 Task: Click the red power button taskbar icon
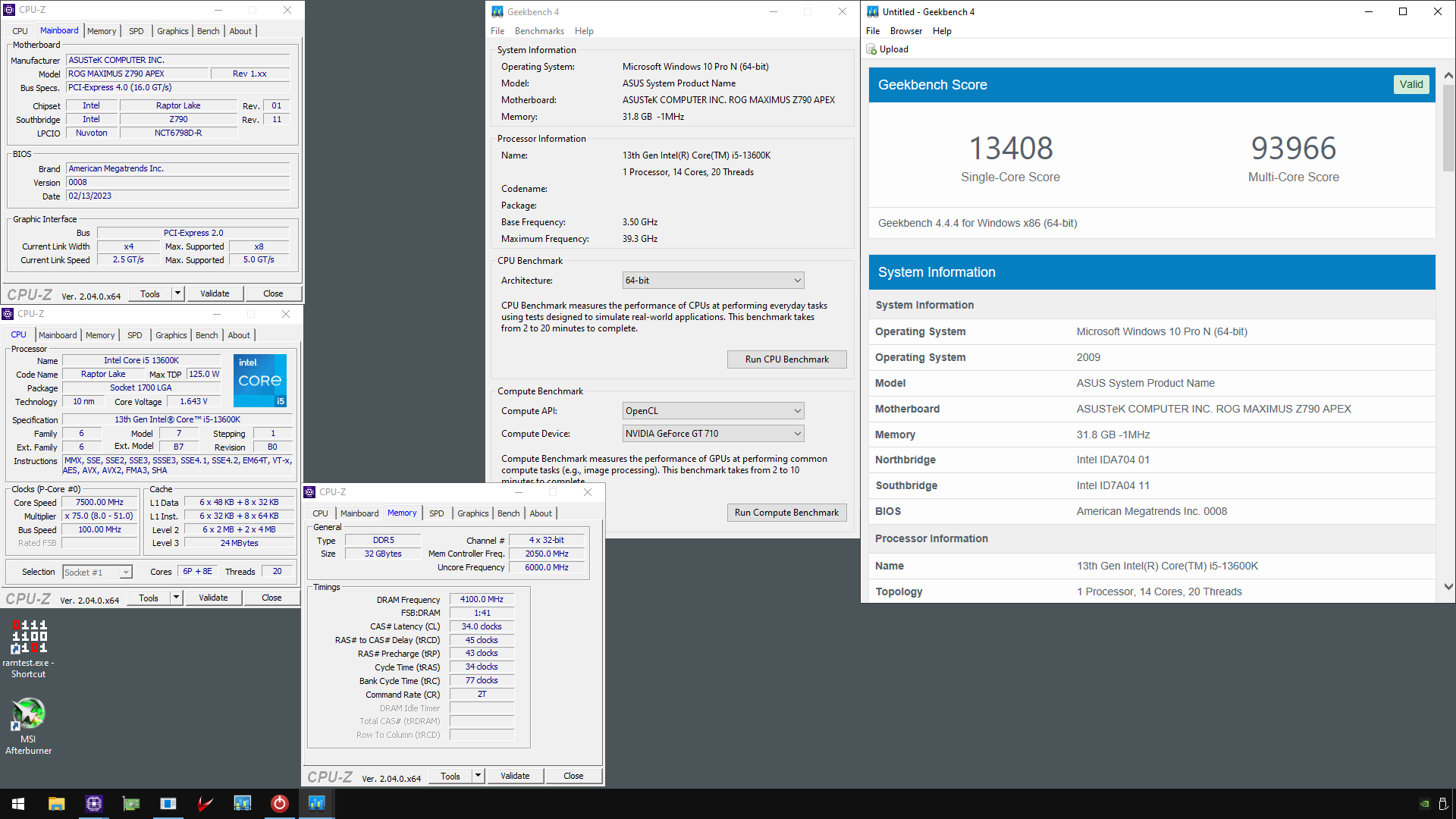[280, 804]
